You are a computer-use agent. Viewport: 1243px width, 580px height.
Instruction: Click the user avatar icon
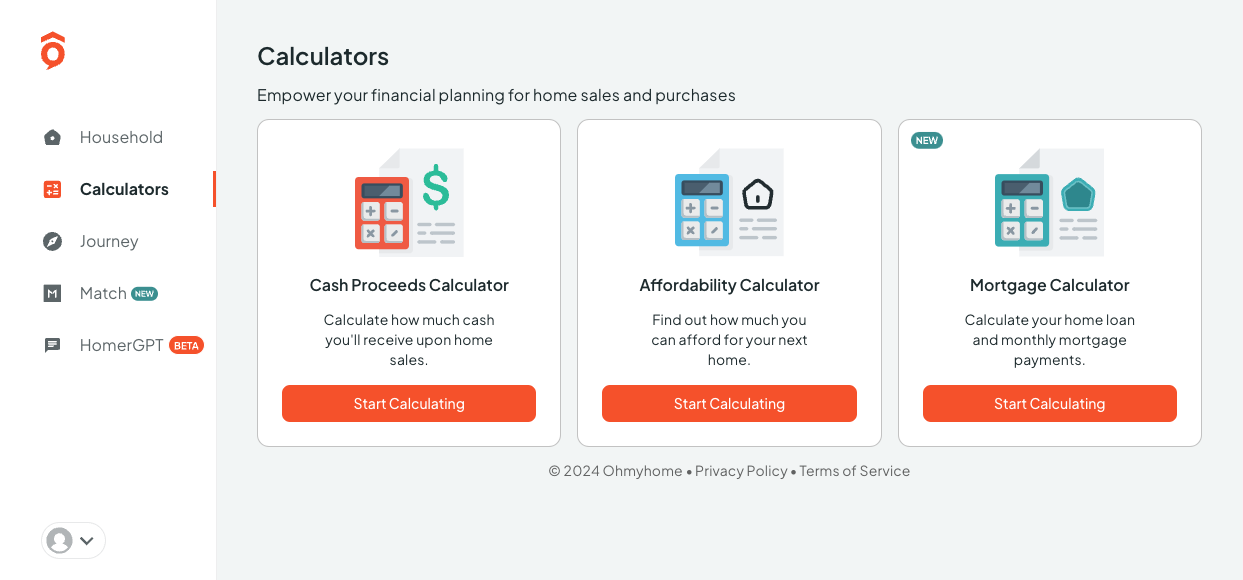[60, 540]
